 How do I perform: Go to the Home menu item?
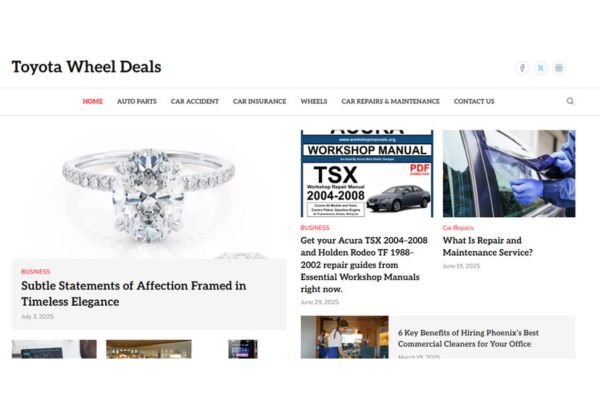[93, 101]
